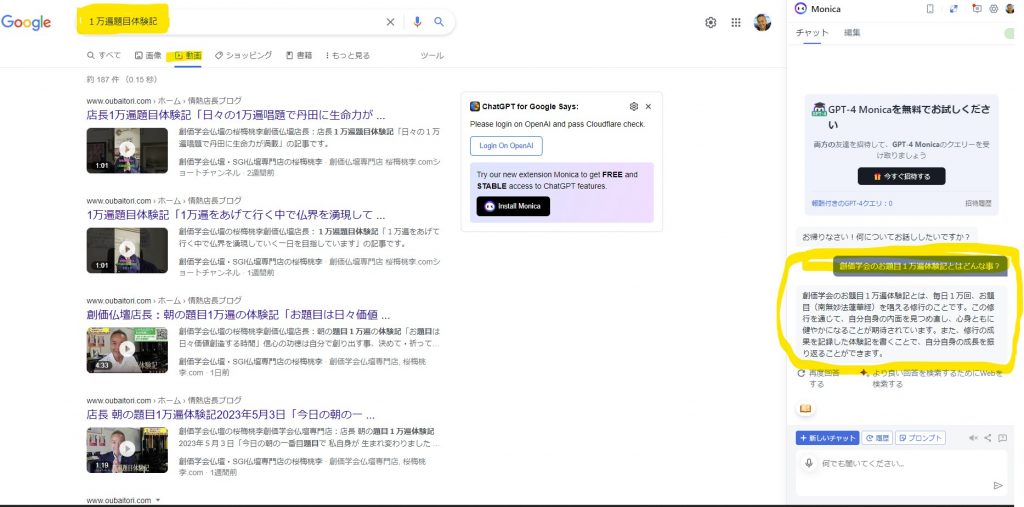Click the magnifier search icon in the search bar
Viewport: 1024px width, 507px height.
438,22
